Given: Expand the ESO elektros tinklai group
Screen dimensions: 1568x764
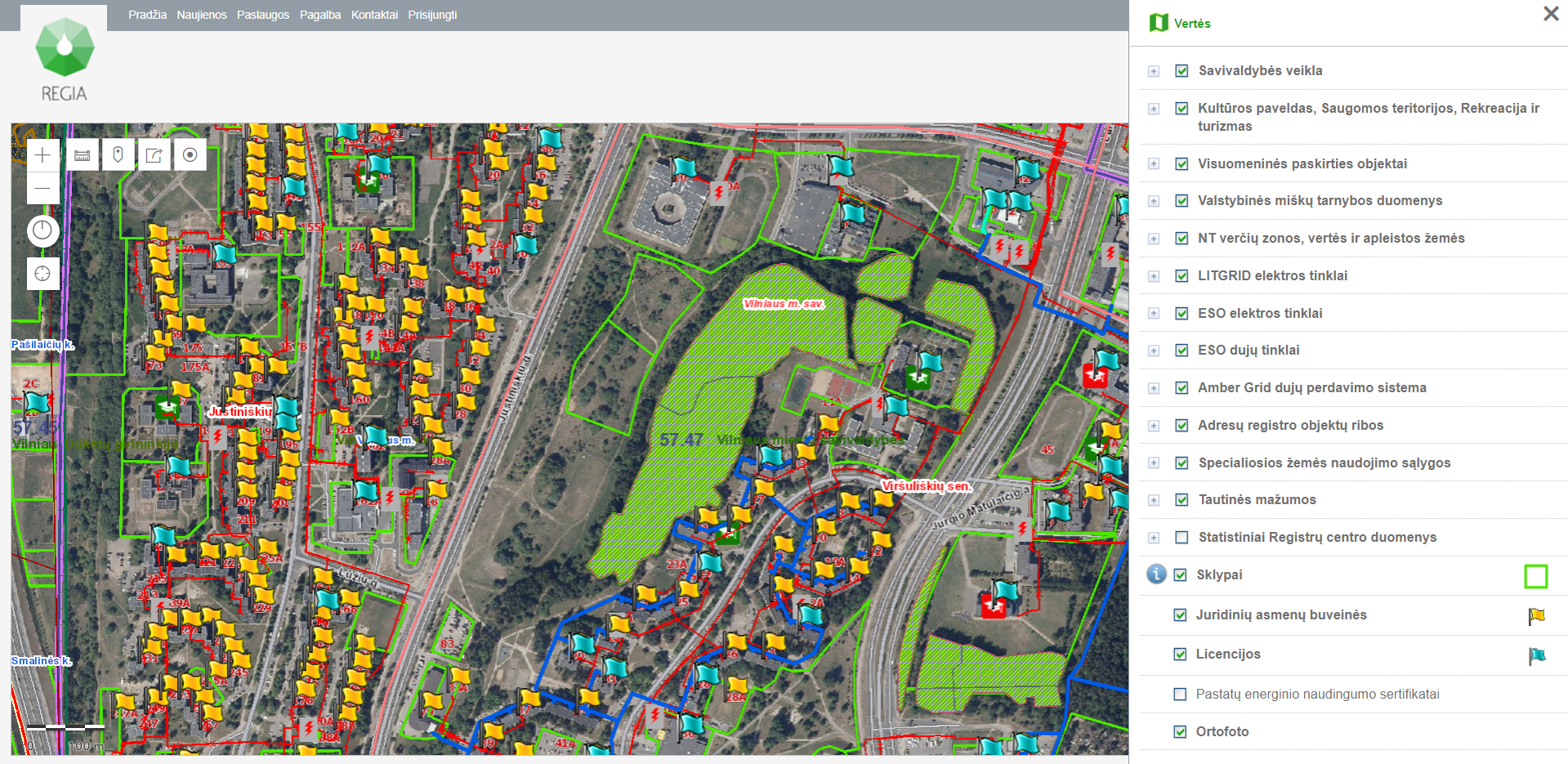Looking at the screenshot, I should pos(1154,314).
